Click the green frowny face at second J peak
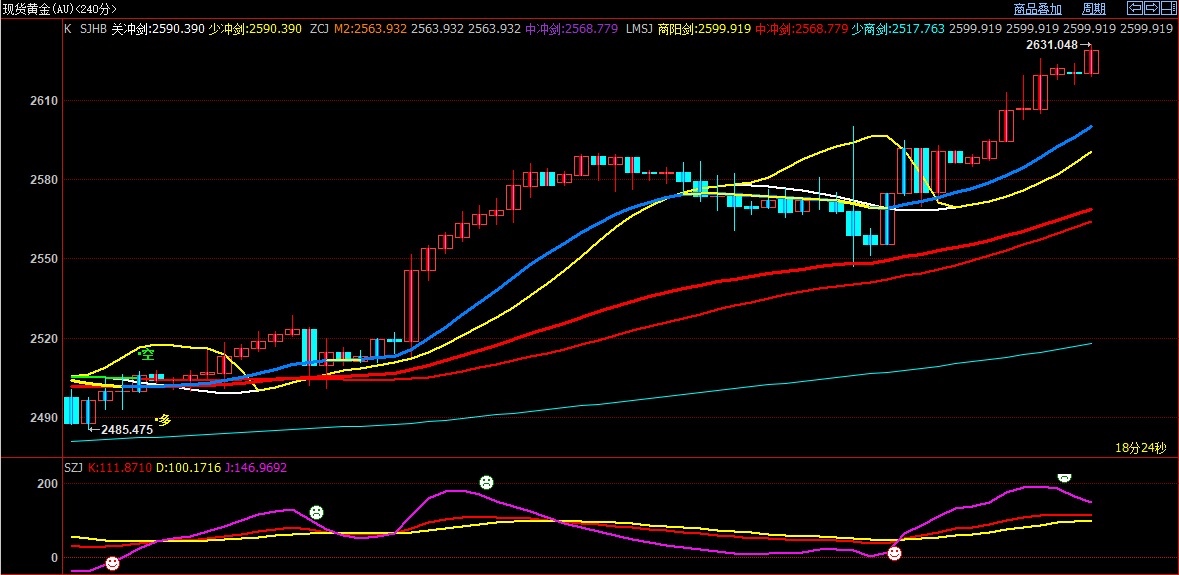 (x=486, y=483)
